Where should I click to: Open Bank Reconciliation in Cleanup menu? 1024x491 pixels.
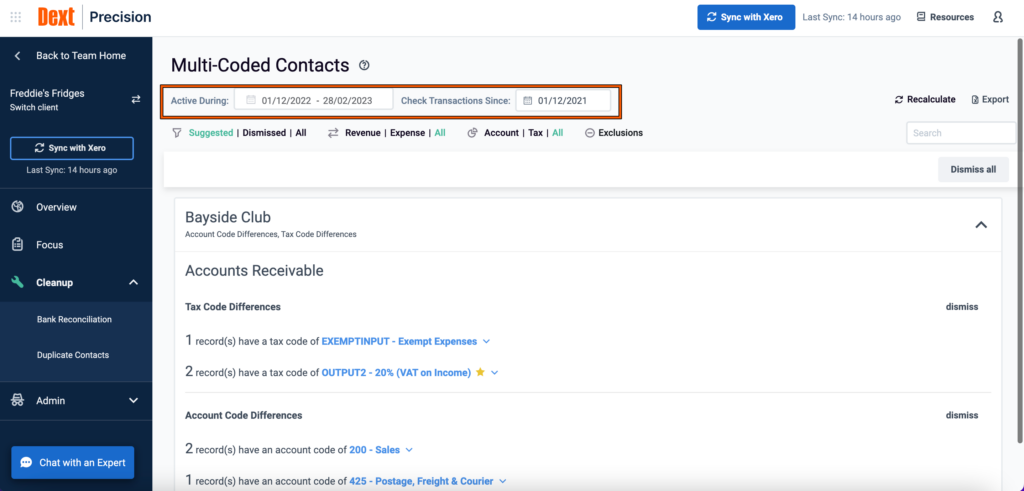click(x=74, y=319)
